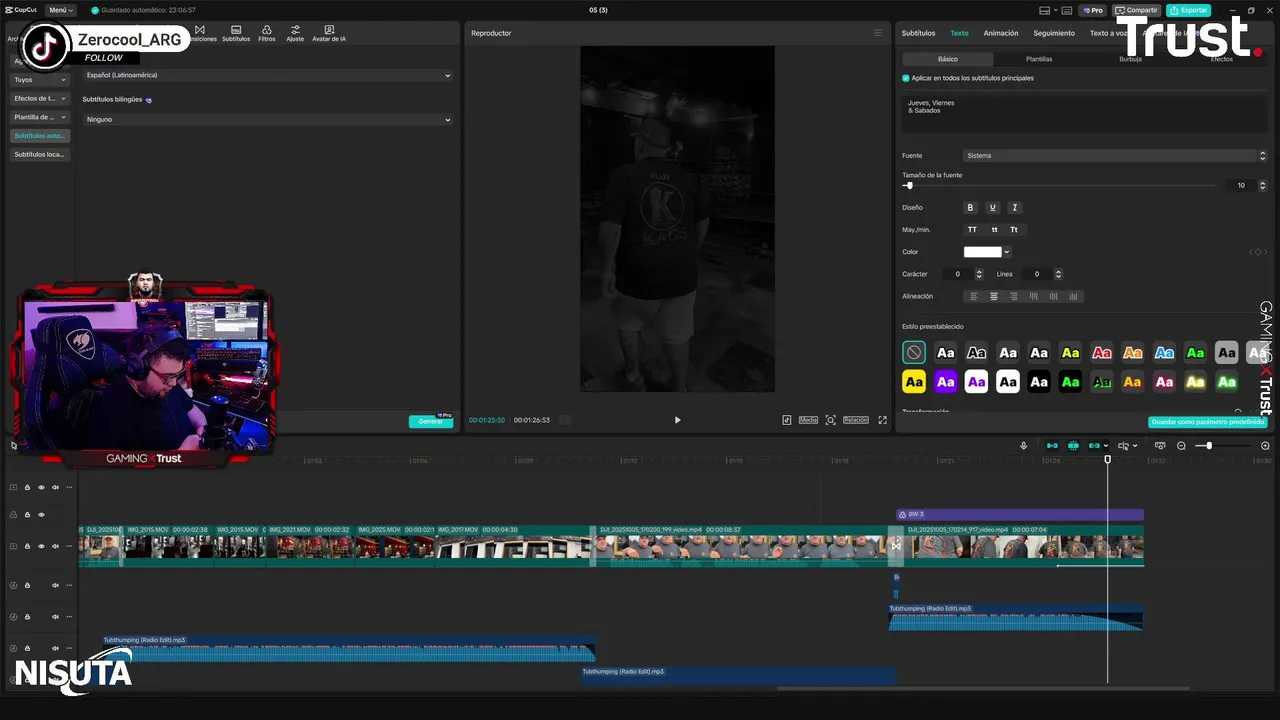Select the Plantillas sub-tab

(x=1039, y=59)
